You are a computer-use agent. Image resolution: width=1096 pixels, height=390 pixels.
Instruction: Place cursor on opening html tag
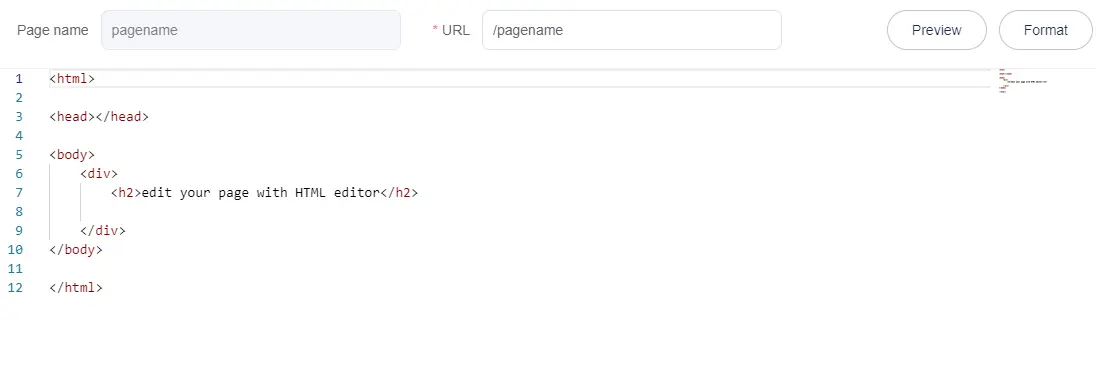point(72,78)
